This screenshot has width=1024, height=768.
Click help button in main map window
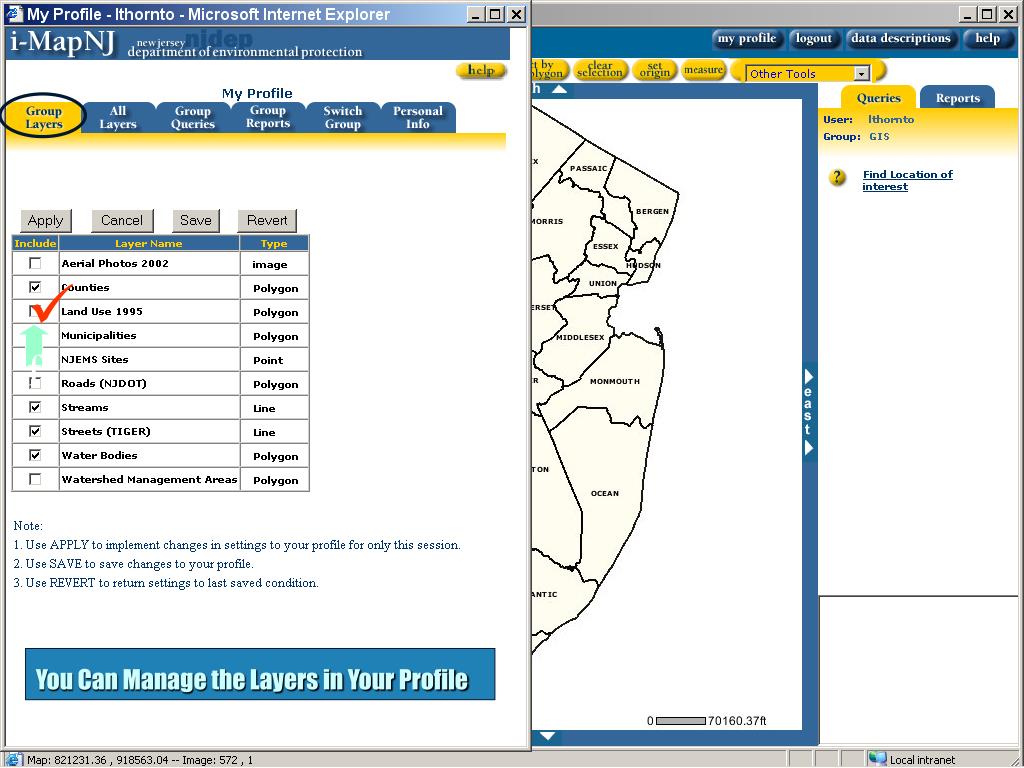click(x=987, y=39)
